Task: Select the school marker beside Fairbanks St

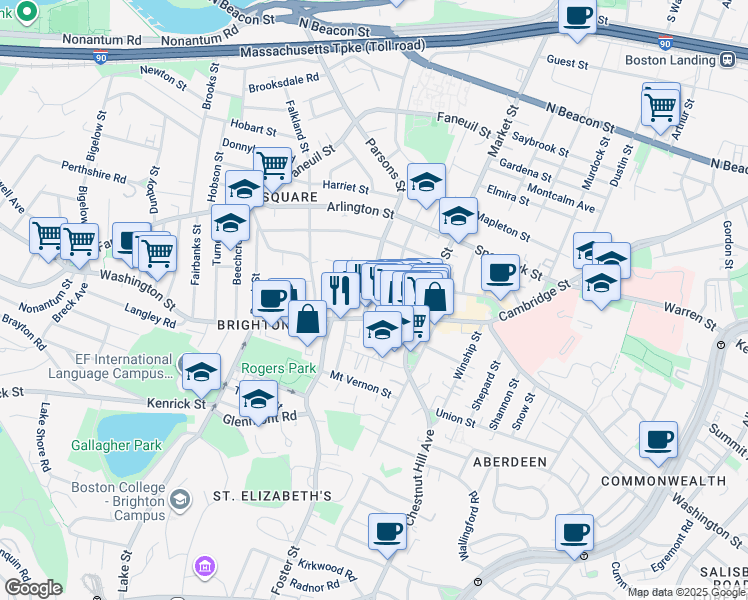Action: coord(230,225)
